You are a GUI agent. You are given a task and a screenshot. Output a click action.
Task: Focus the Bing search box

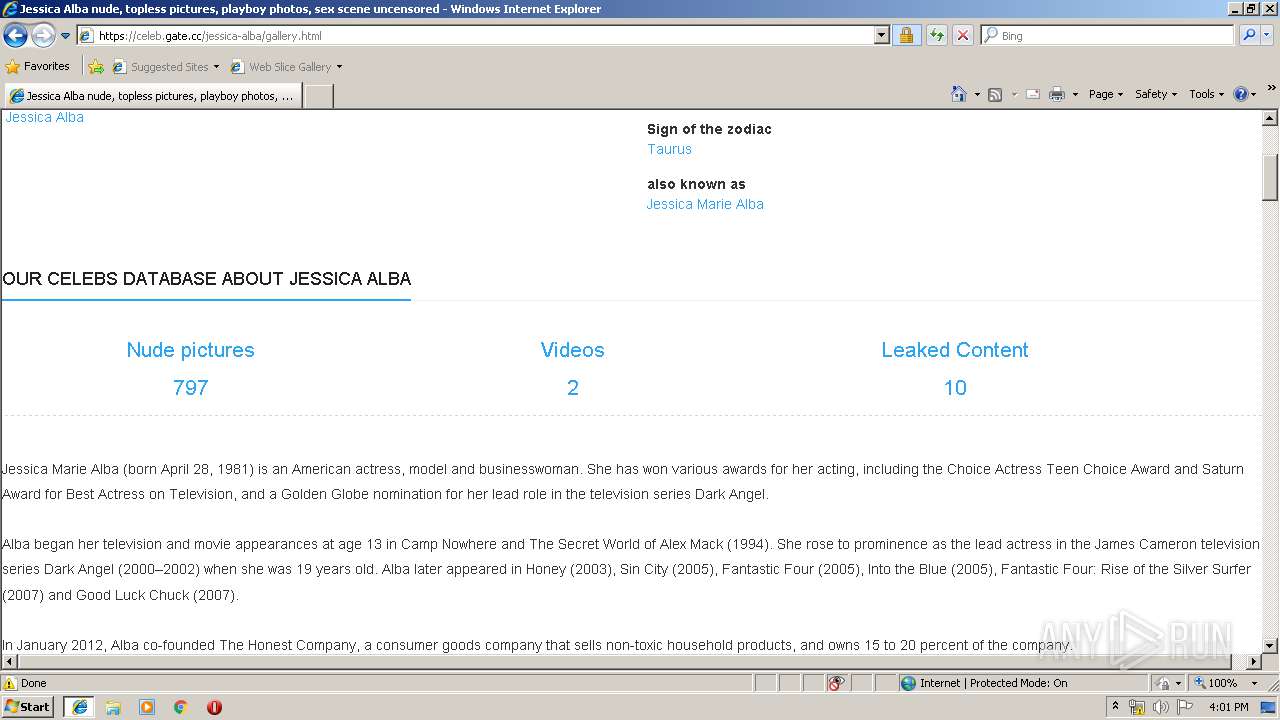point(1108,35)
